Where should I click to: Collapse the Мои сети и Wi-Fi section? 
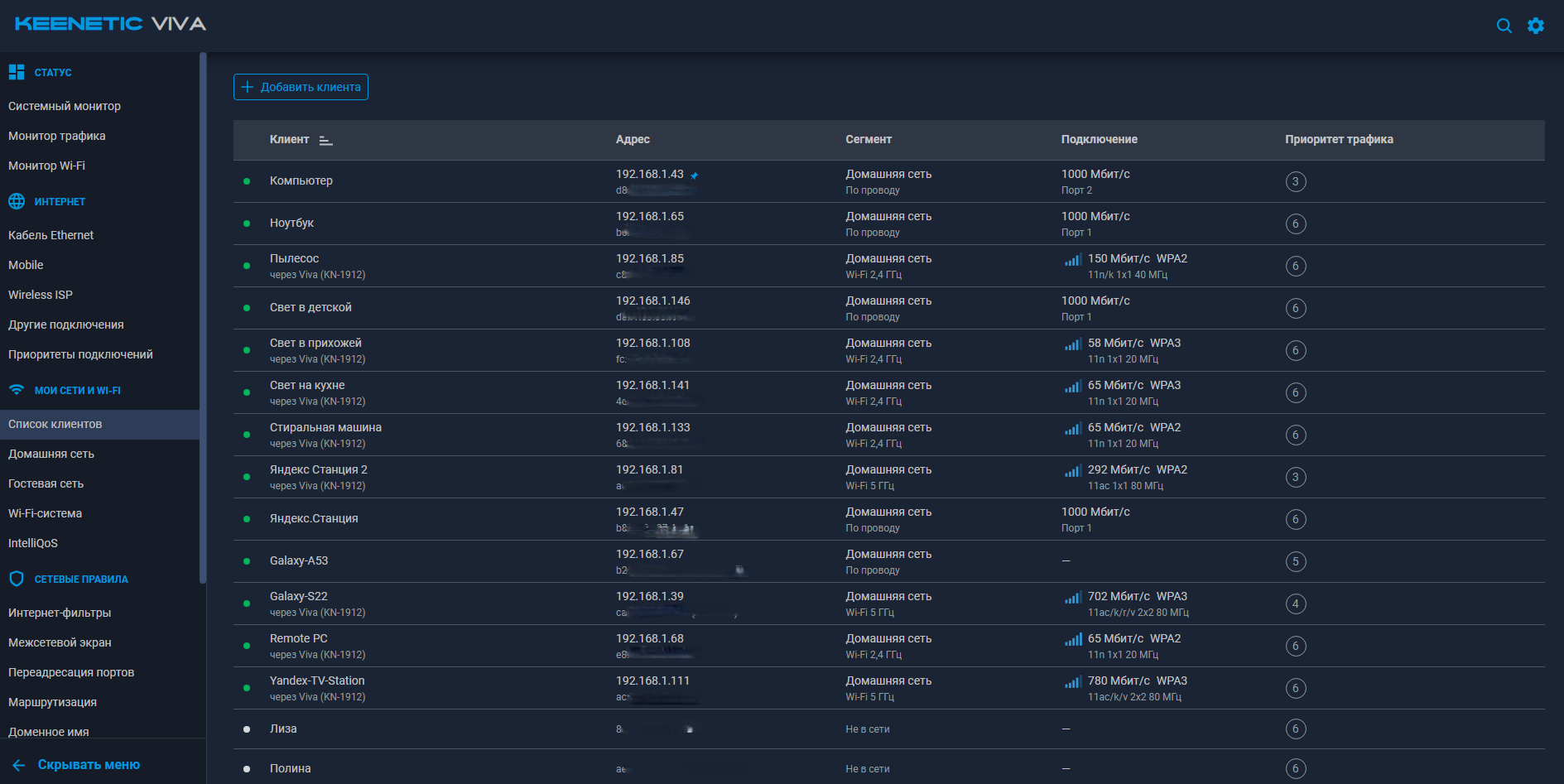tap(77, 391)
